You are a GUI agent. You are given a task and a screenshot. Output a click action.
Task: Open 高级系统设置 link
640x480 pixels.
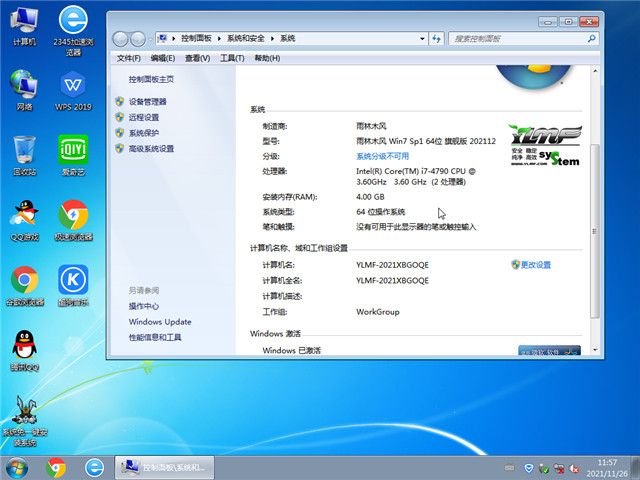[x=151, y=149]
